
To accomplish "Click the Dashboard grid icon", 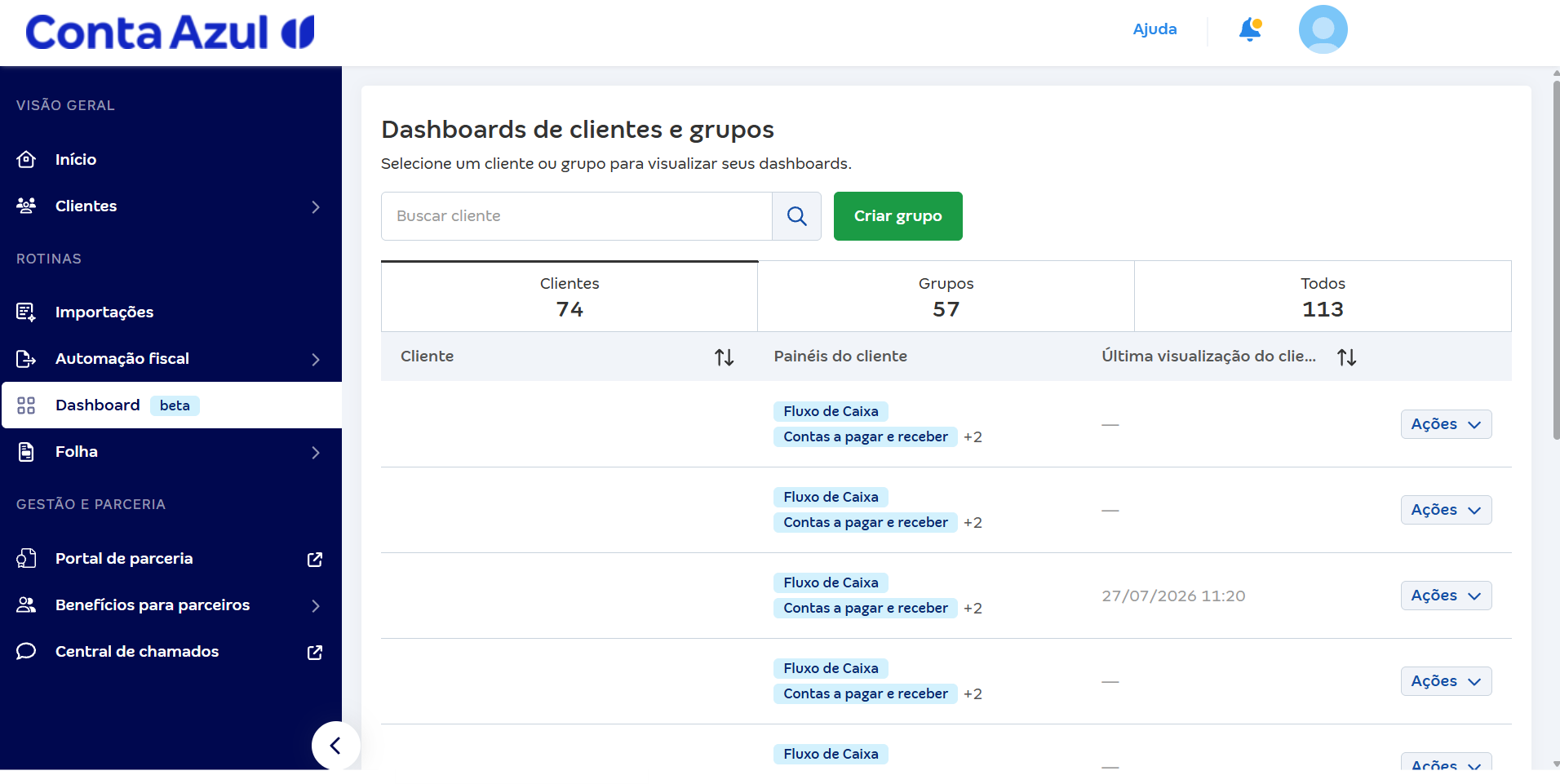I will (x=26, y=405).
